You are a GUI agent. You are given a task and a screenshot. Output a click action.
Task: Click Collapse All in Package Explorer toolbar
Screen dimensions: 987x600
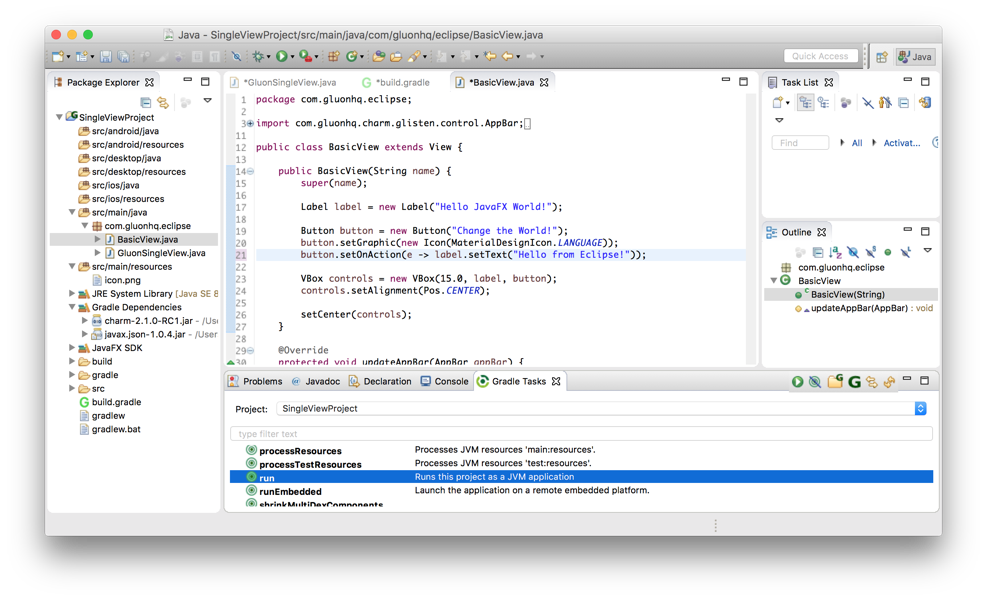pos(145,102)
